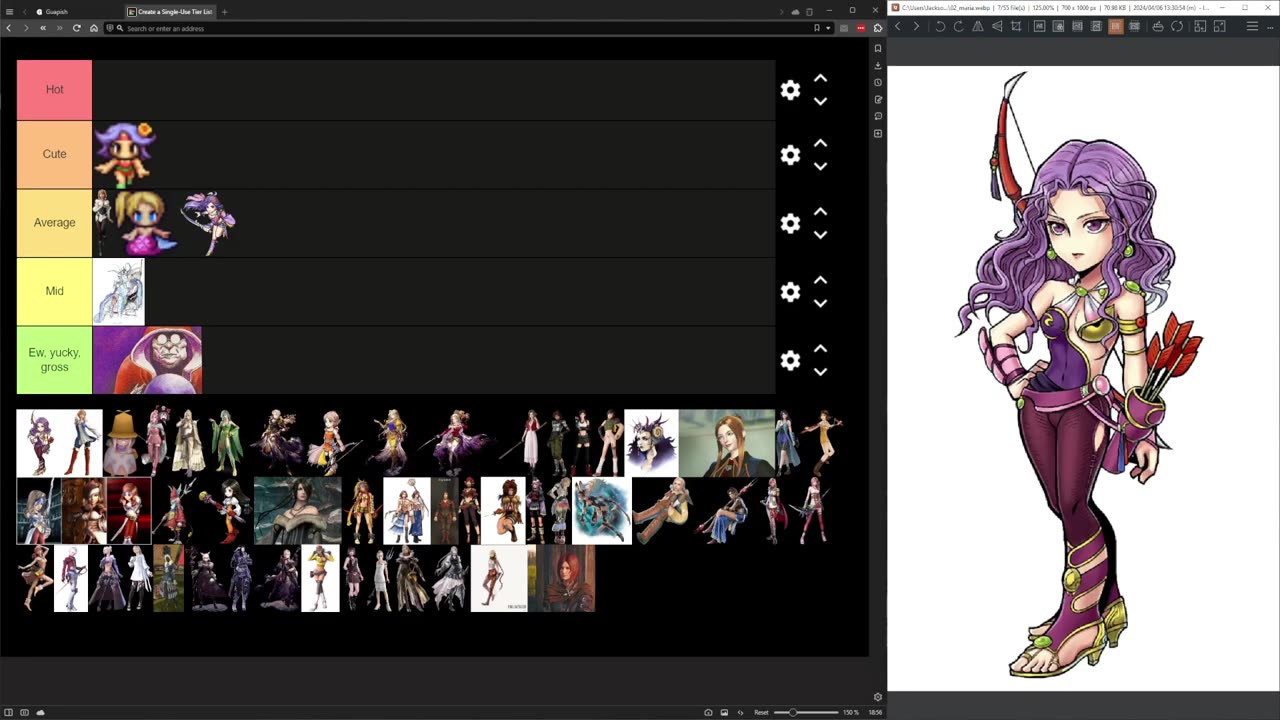Open notes panel in side bar
Screen dimensions: 1280x720
click(x=878, y=99)
